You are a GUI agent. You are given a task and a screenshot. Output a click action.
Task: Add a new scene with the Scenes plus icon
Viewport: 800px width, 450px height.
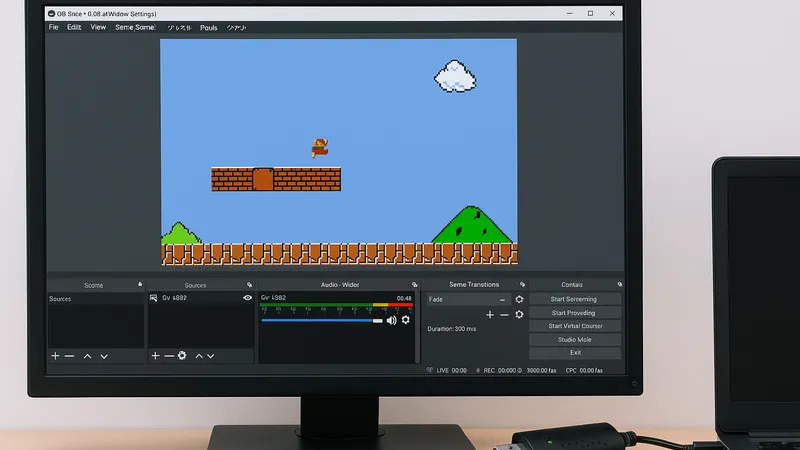click(x=55, y=356)
